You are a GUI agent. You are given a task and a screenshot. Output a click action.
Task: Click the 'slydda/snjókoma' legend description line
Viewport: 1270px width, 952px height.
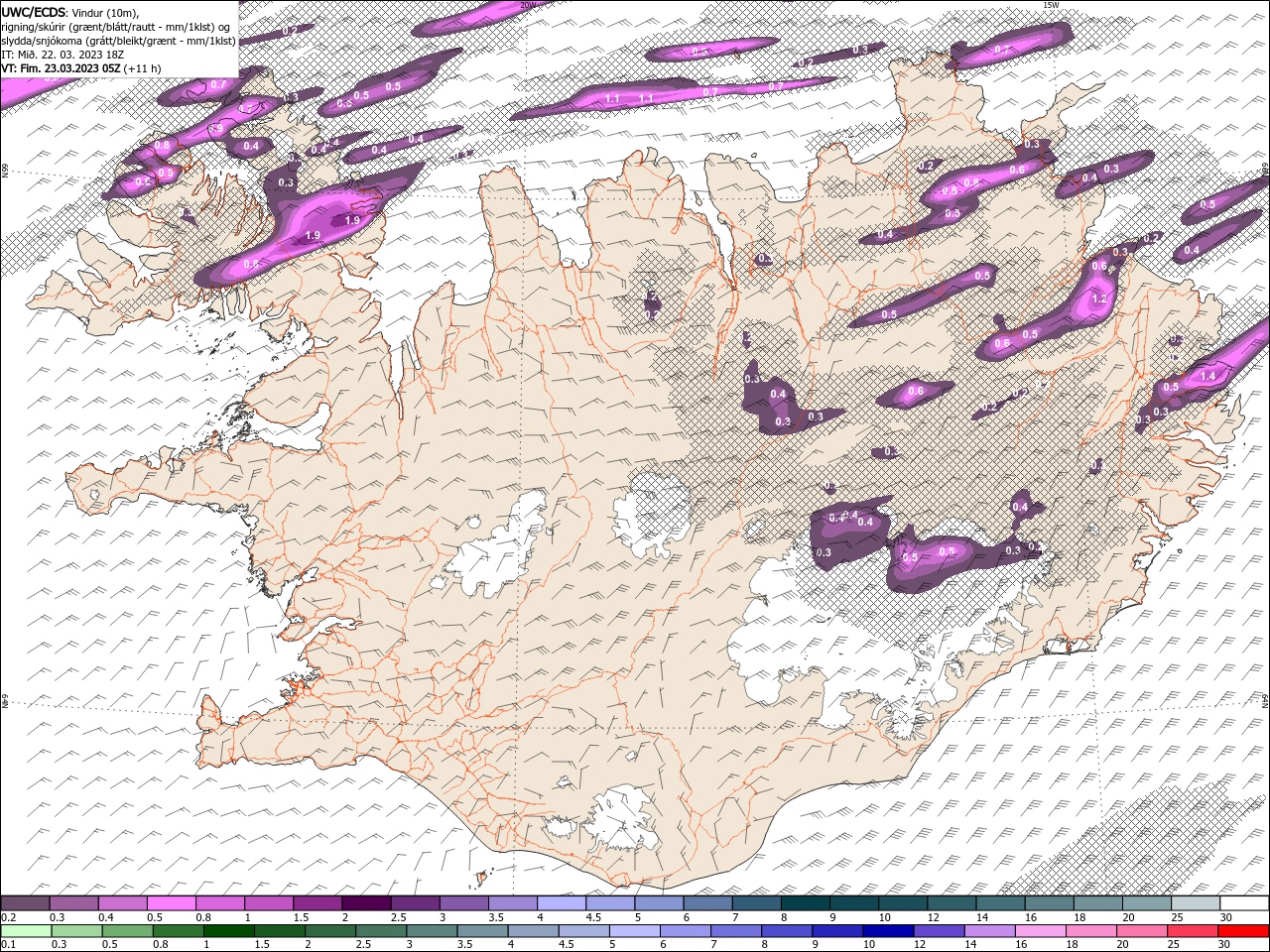coord(118,41)
